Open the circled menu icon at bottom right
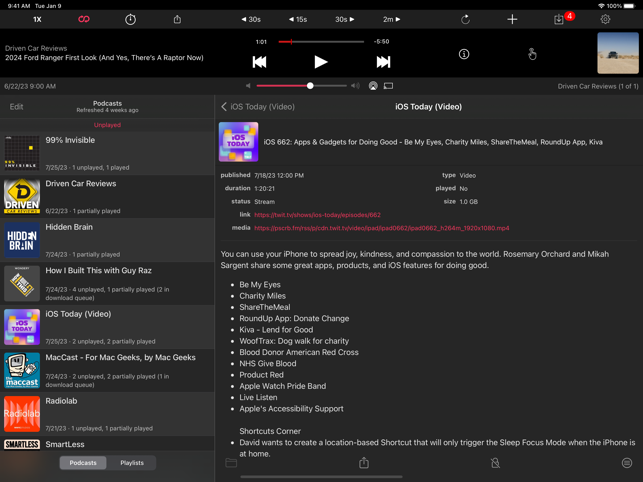The height and width of the screenshot is (482, 643). (x=627, y=463)
